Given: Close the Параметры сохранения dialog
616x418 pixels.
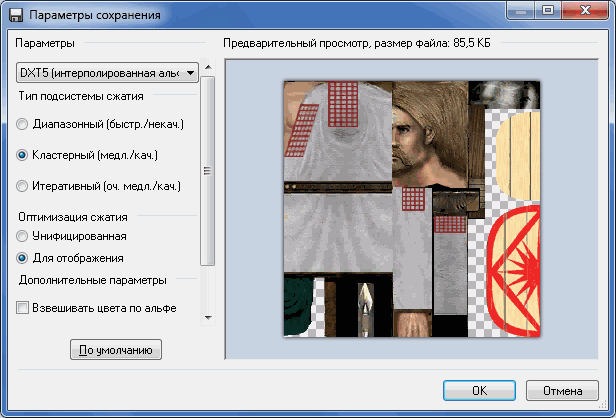Looking at the screenshot, I should (x=585, y=11).
